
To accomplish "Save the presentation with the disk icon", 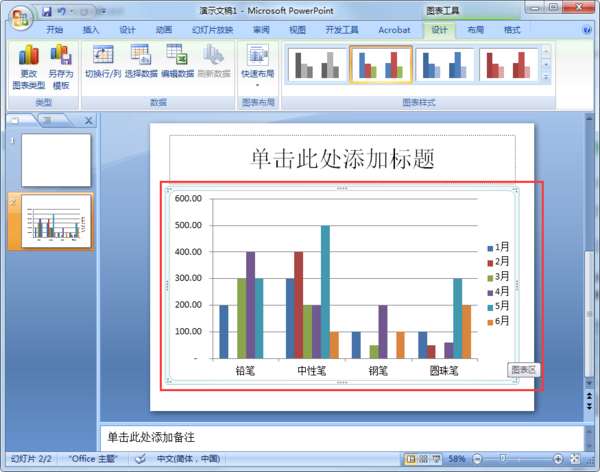I will tap(47, 11).
